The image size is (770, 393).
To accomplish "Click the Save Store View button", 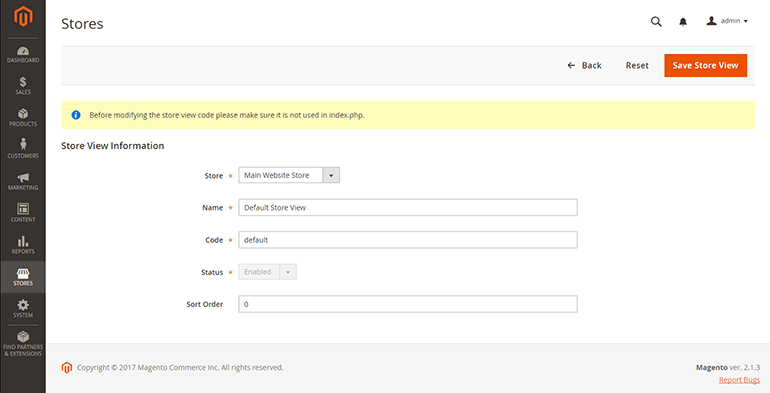I will pos(706,65).
